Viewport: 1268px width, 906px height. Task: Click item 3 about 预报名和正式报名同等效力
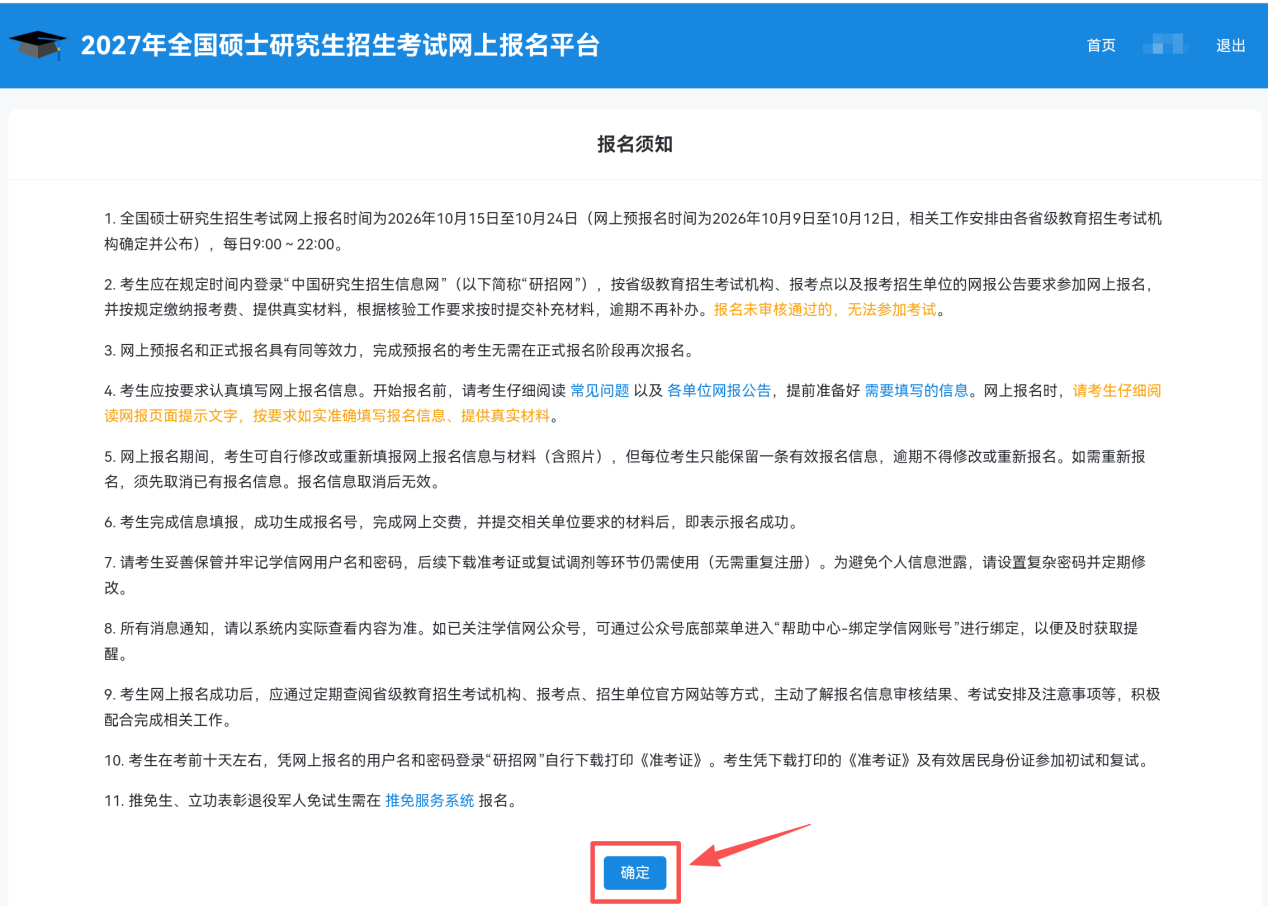pos(399,350)
